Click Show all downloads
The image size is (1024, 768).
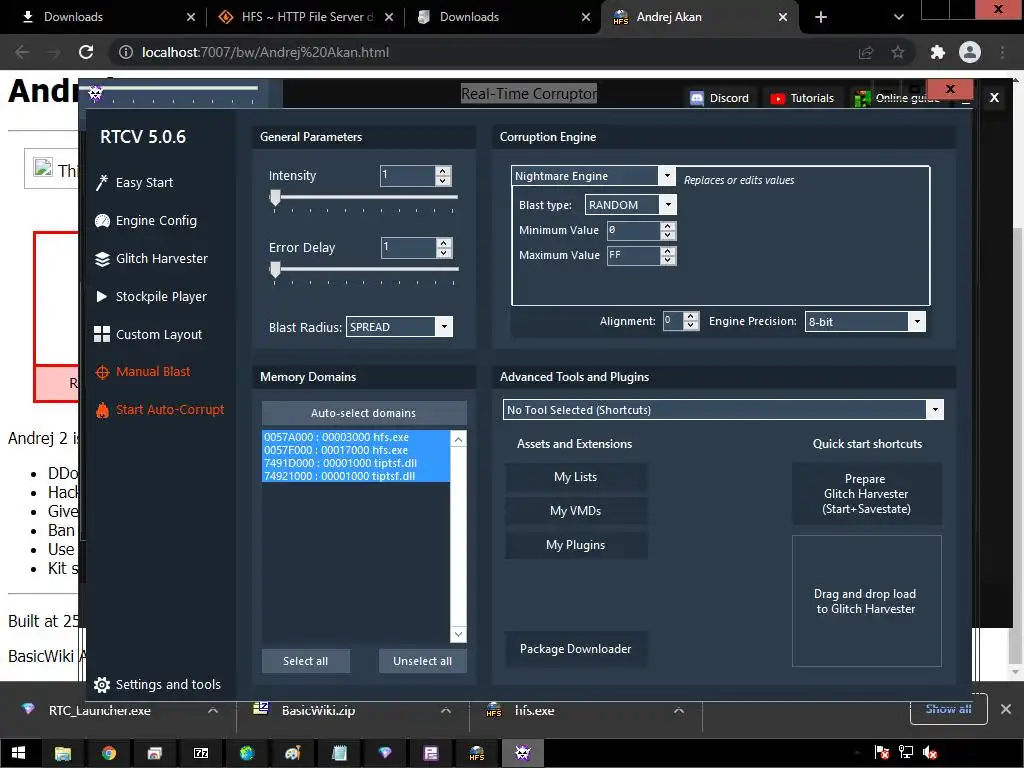(x=948, y=709)
